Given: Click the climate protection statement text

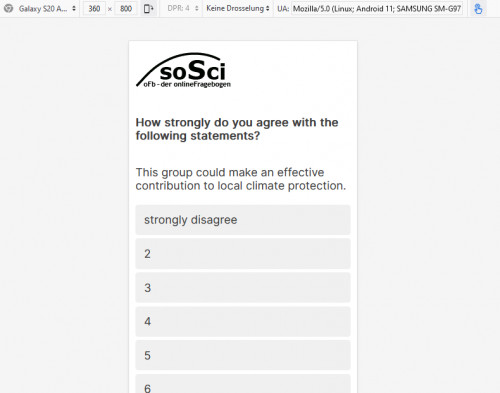Looking at the screenshot, I should 241,179.
